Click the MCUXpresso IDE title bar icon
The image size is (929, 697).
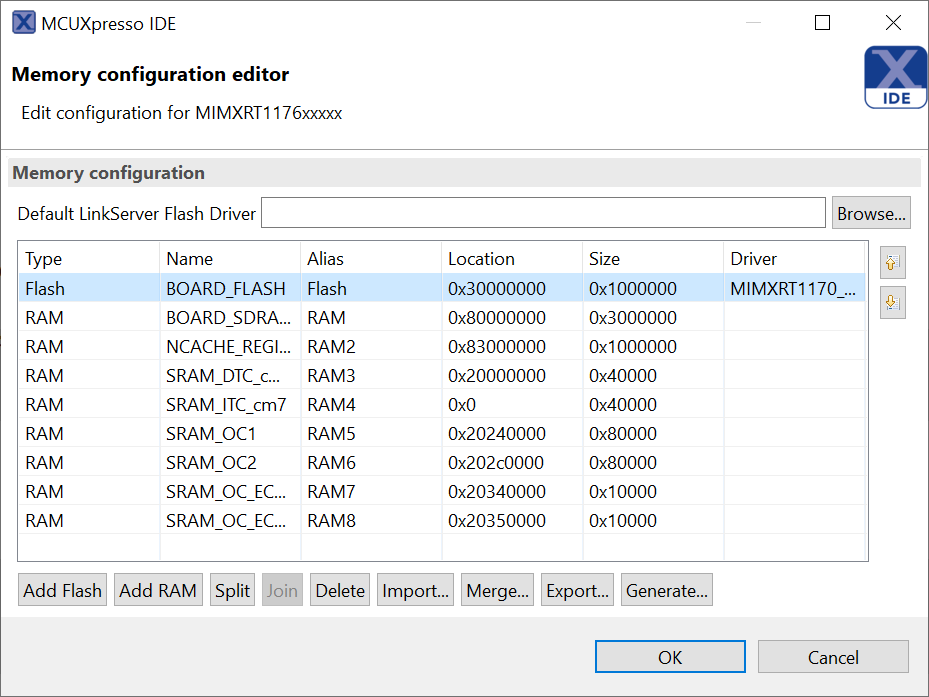coord(22,21)
